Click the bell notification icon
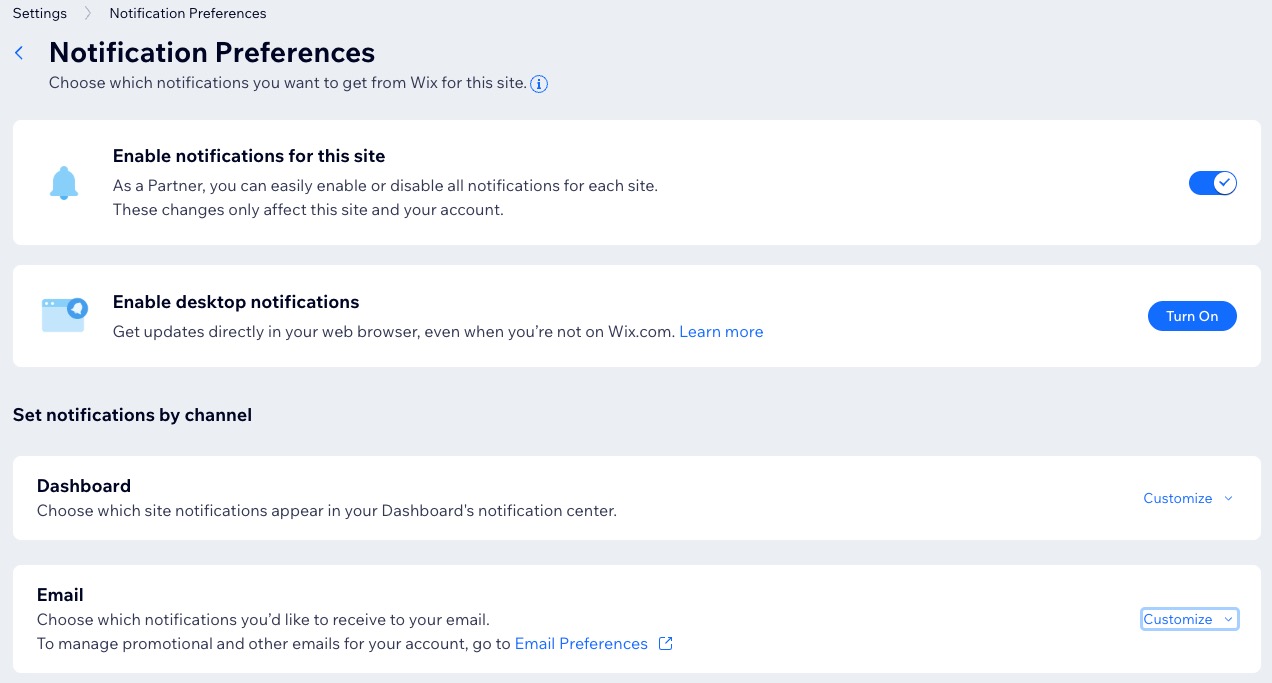Viewport: 1272px width, 683px height. pos(64,182)
